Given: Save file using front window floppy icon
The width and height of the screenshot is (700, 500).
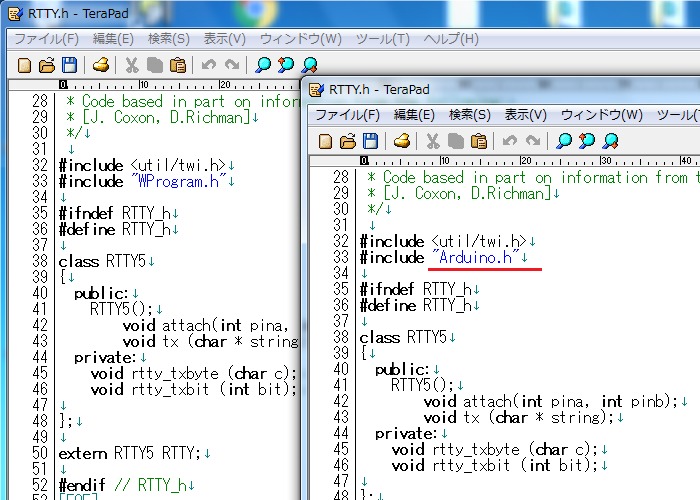Looking at the screenshot, I should [369, 140].
